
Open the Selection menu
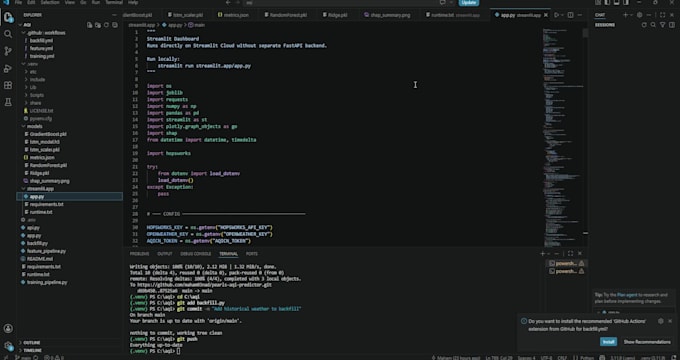[50, 3]
